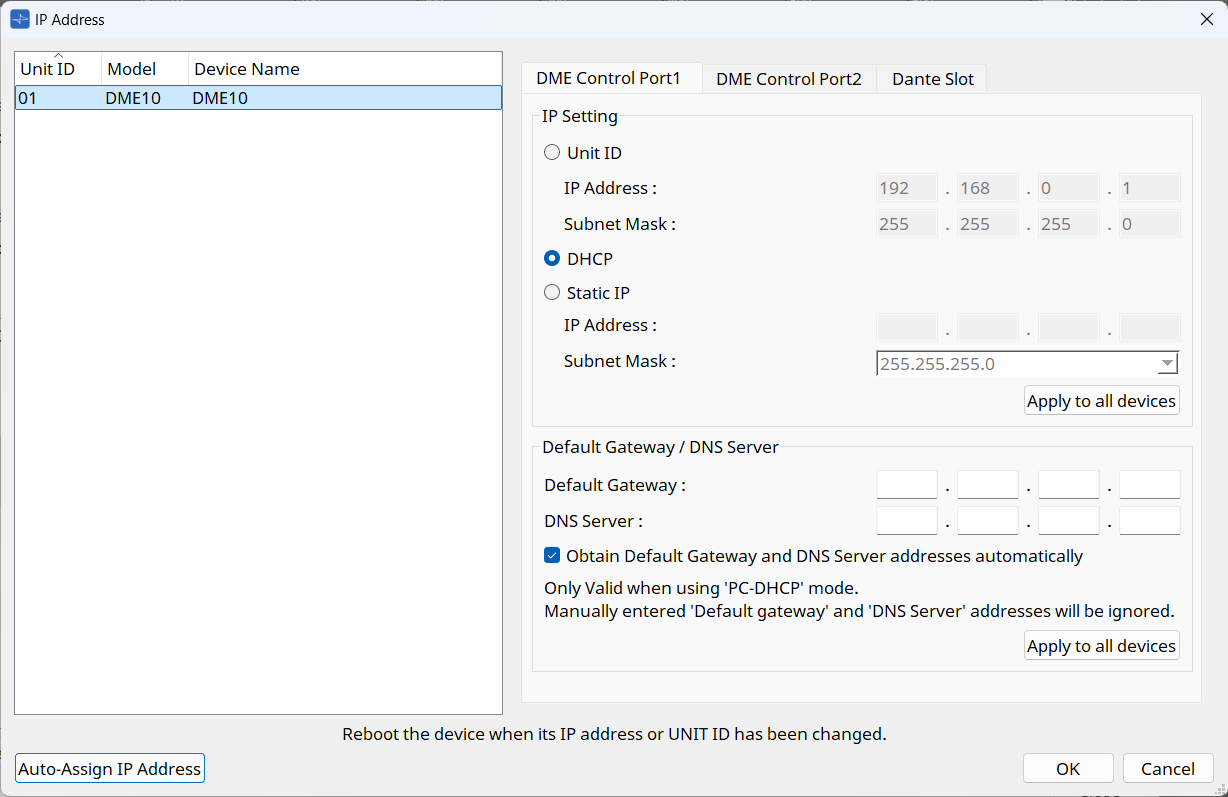Click the Device Name column header
This screenshot has width=1228, height=797.
pyautogui.click(x=246, y=69)
